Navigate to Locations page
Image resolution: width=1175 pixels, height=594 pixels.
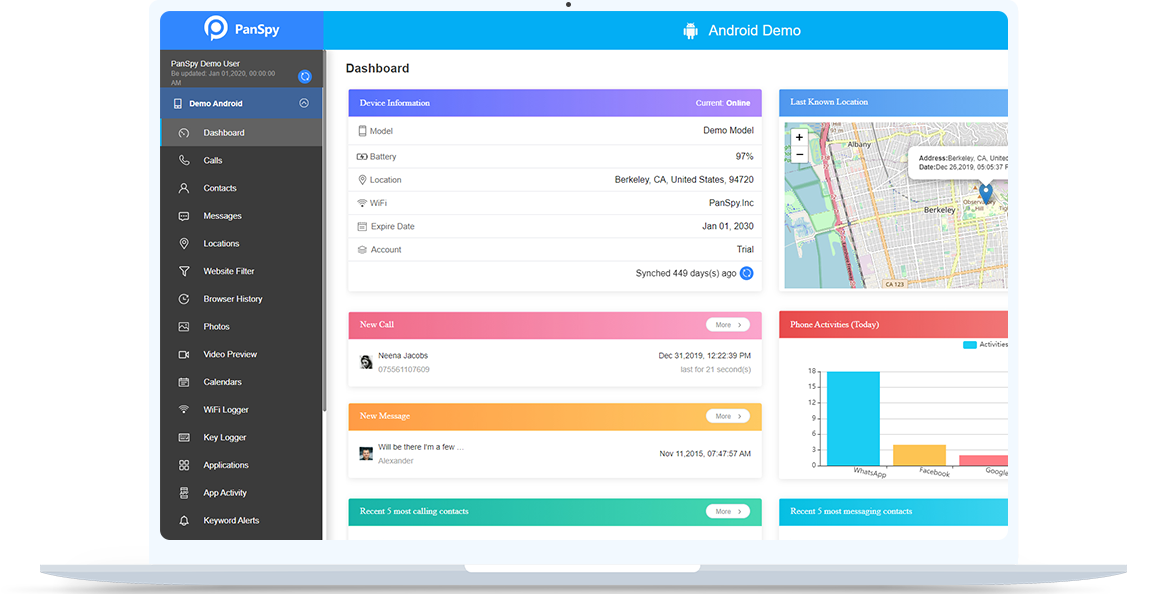pos(241,243)
